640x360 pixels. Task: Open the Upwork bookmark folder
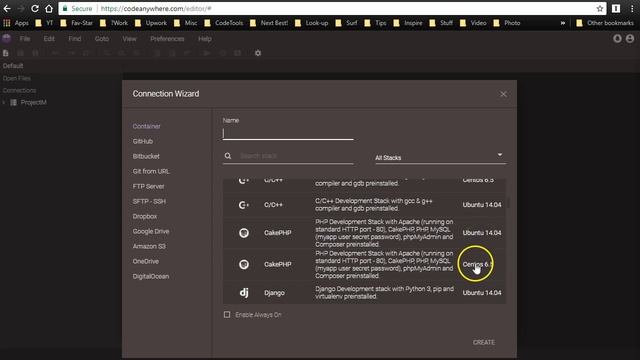point(151,23)
